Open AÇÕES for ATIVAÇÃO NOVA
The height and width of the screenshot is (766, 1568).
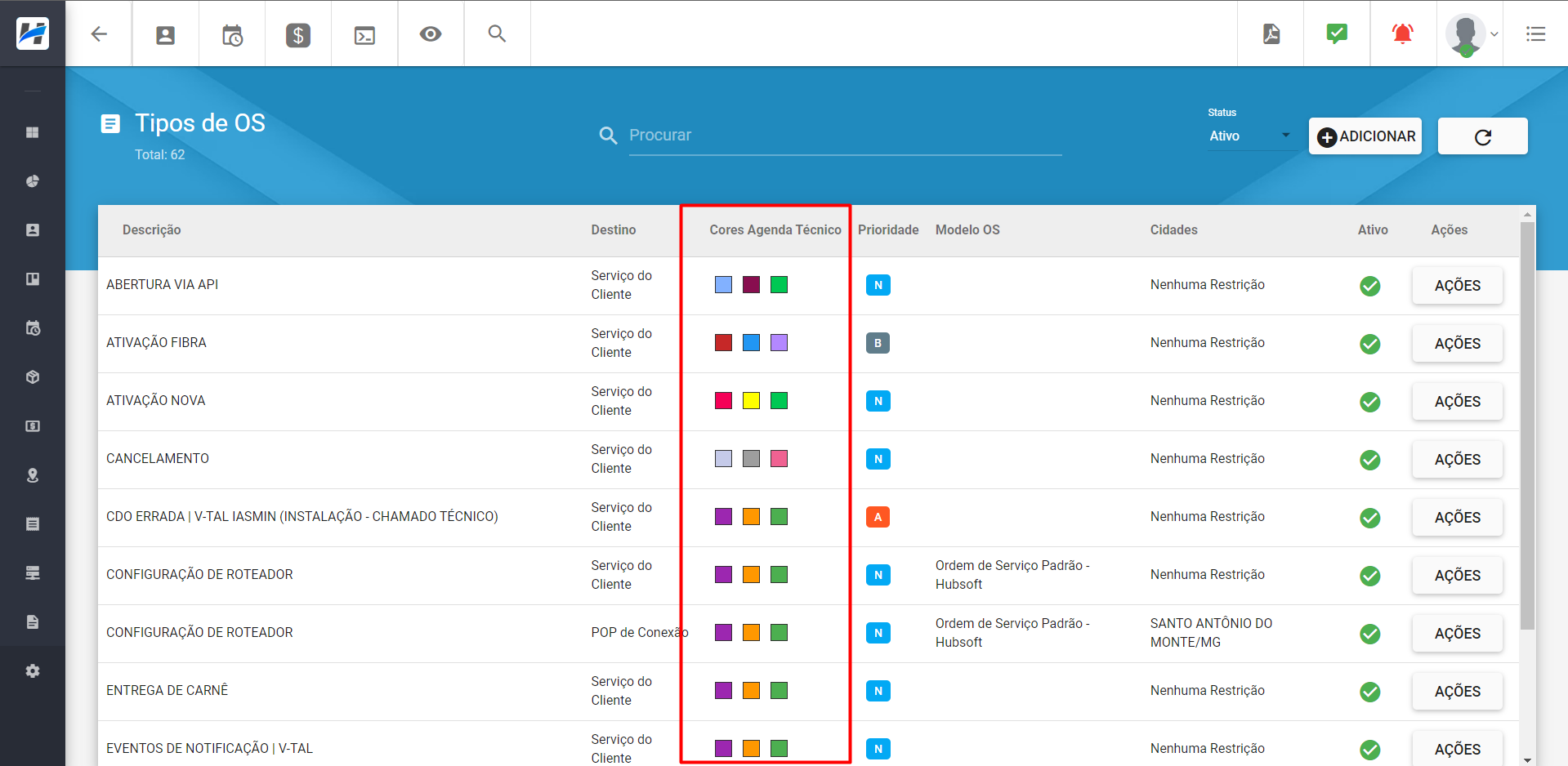pos(1457,402)
